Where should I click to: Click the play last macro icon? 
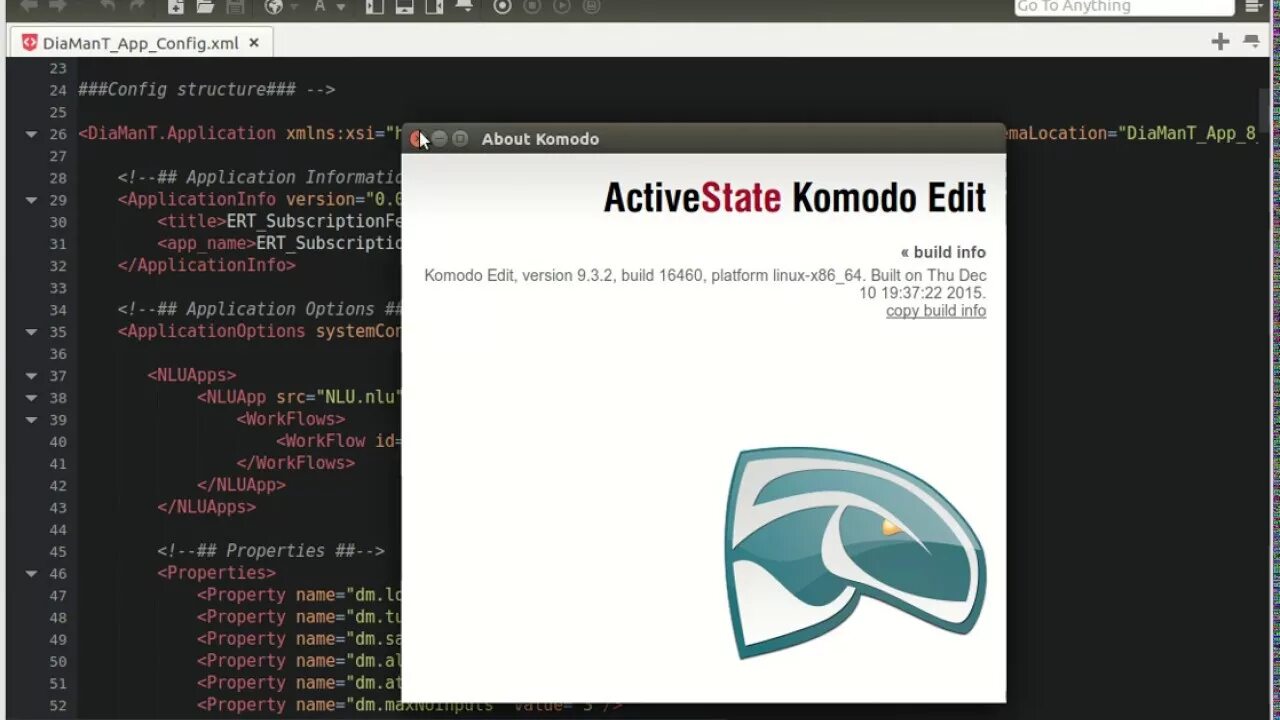point(562,6)
